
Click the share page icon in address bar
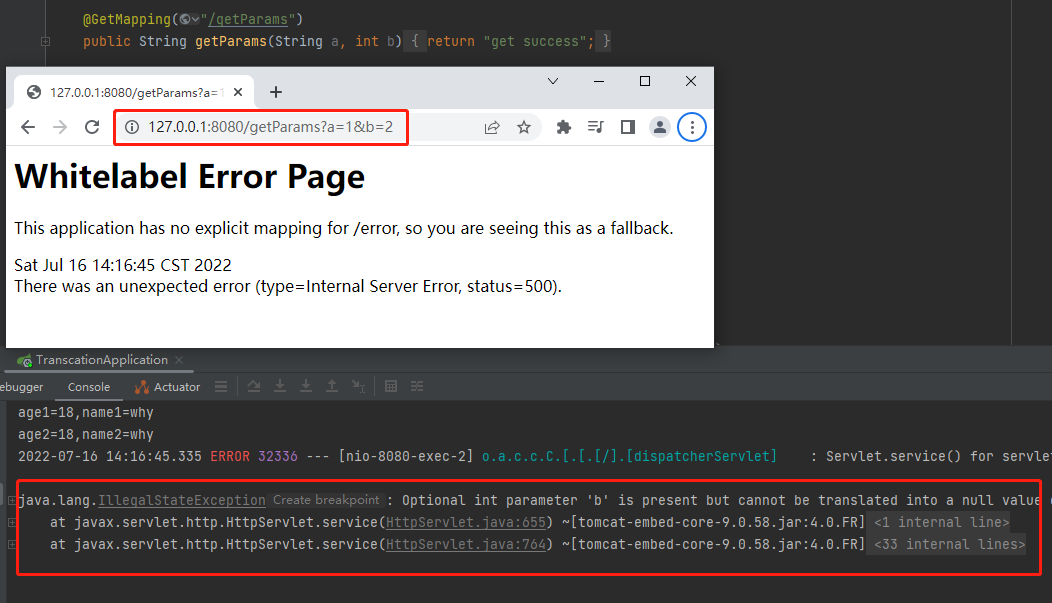(492, 127)
